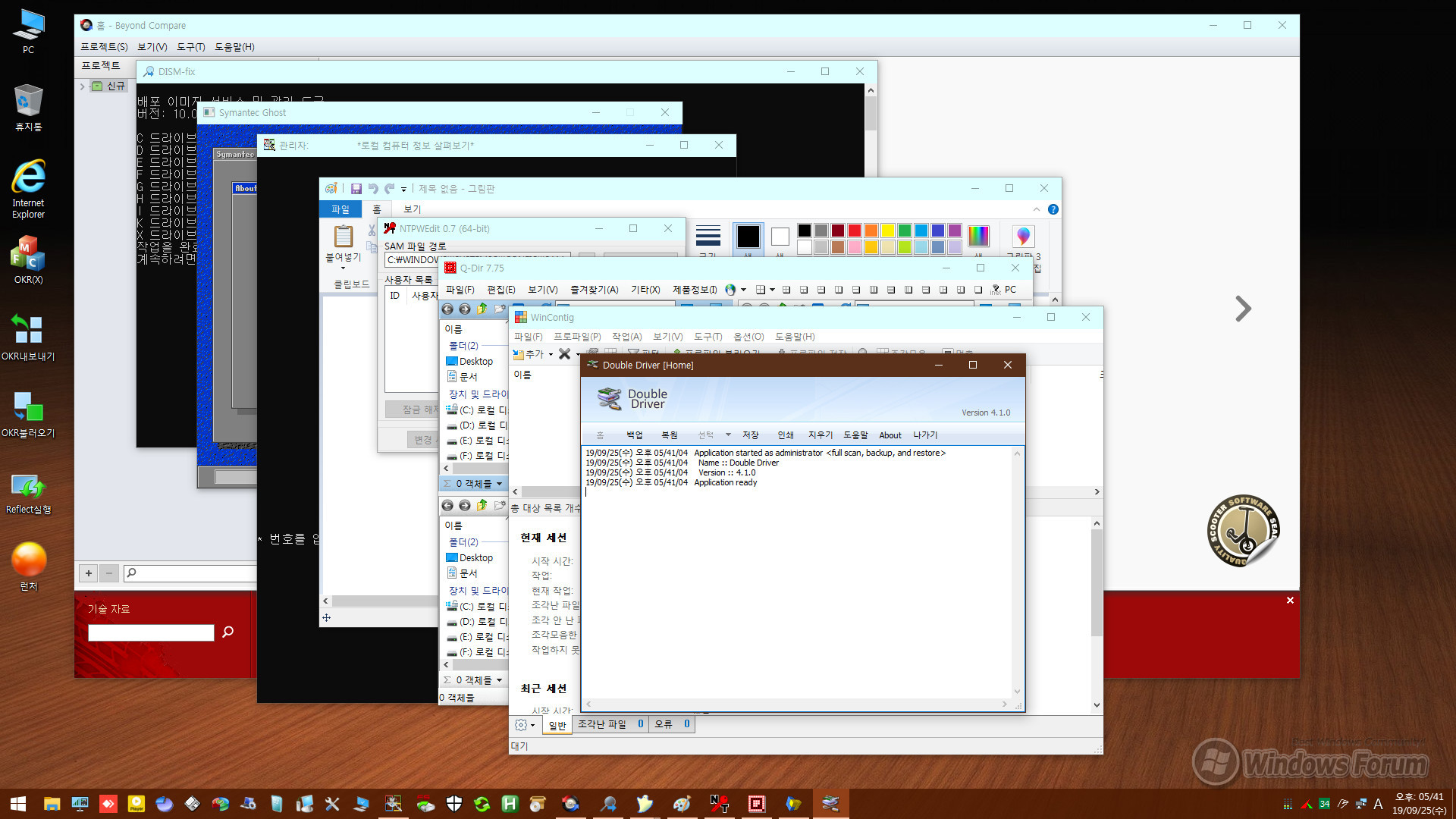Expand the 신규 tree node in Beyond Compare
This screenshot has height=819, width=1456.
point(82,86)
